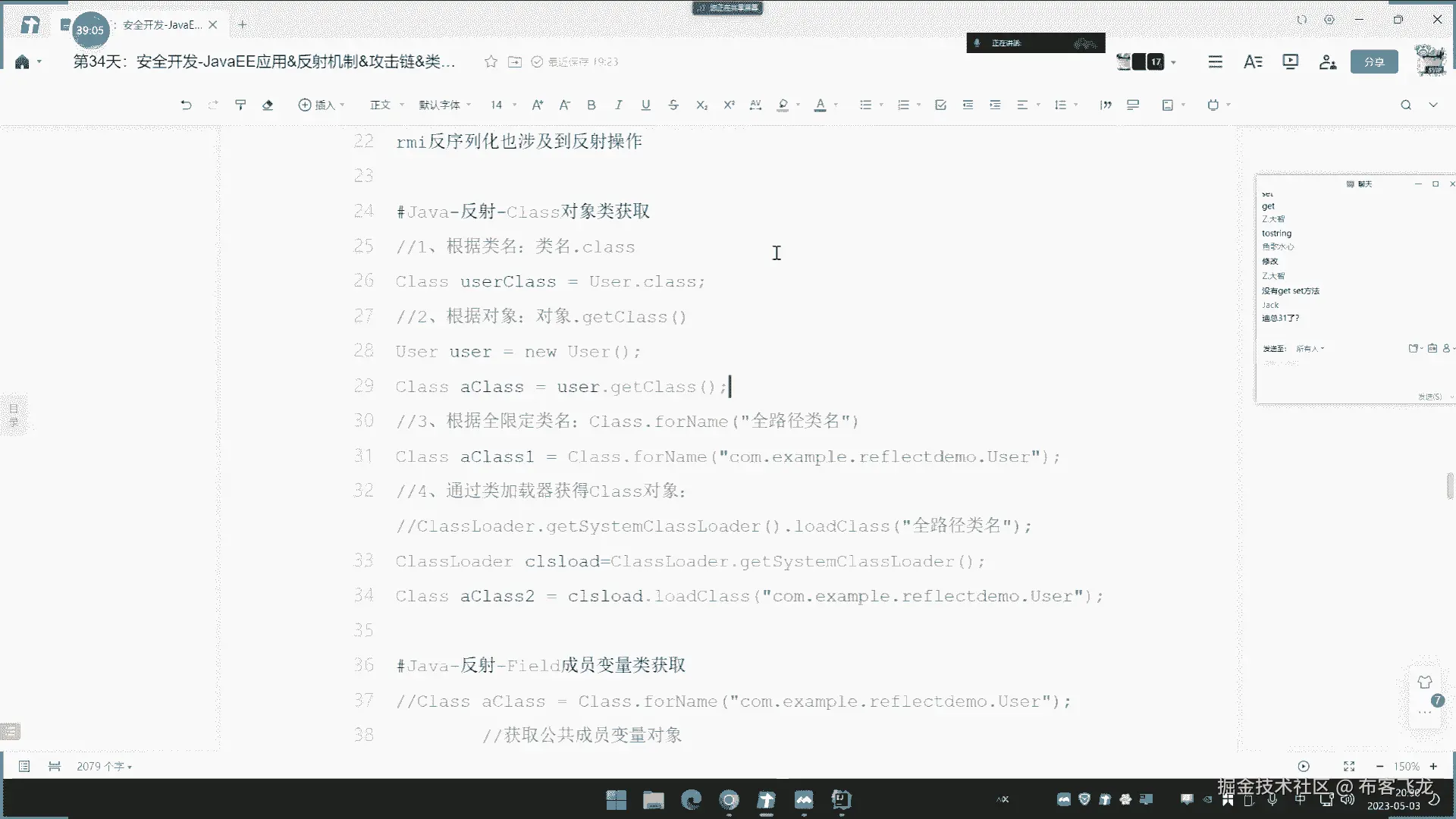Expand the 默认字体 font family dropdown
The width and height of the screenshot is (1456, 819).
click(x=444, y=105)
